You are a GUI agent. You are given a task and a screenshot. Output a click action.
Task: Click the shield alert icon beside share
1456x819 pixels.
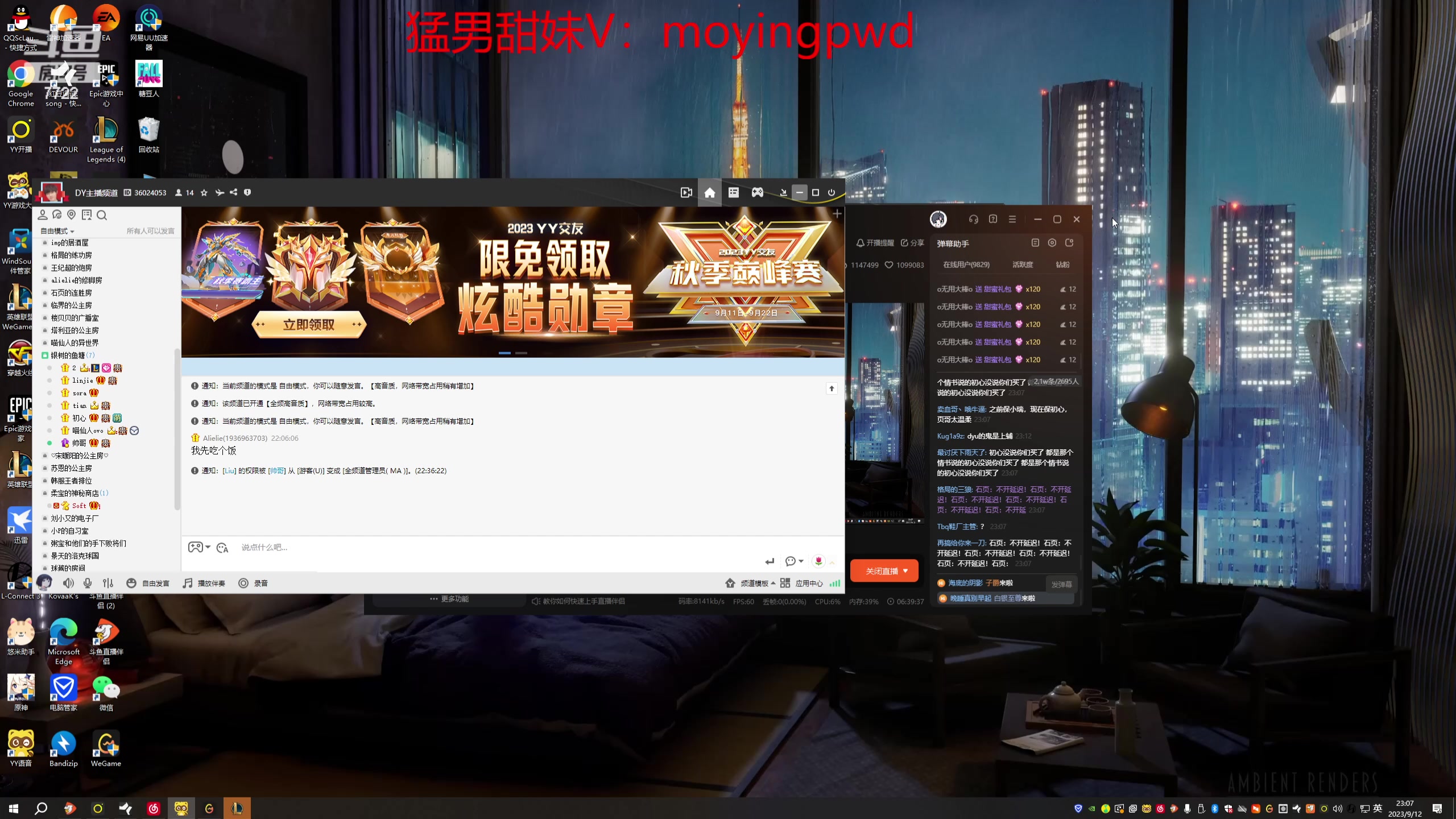tap(247, 193)
